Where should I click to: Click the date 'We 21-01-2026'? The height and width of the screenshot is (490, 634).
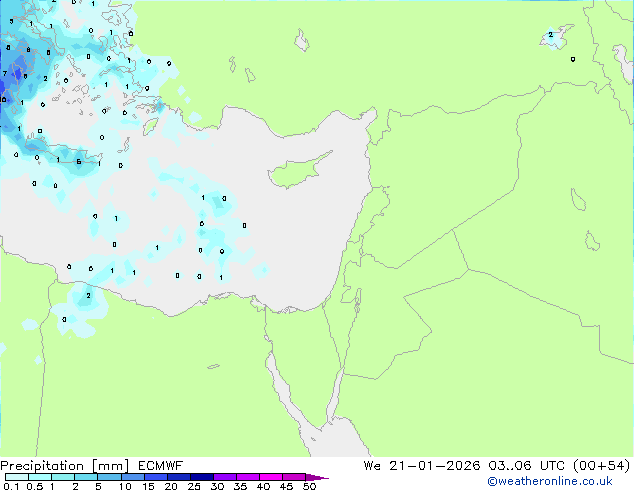click(x=422, y=466)
